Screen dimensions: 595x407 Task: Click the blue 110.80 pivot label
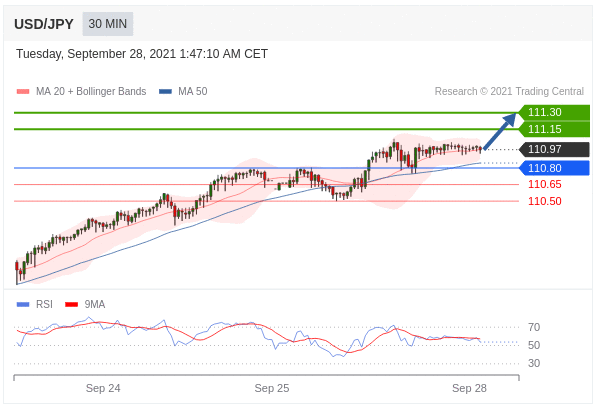554,168
